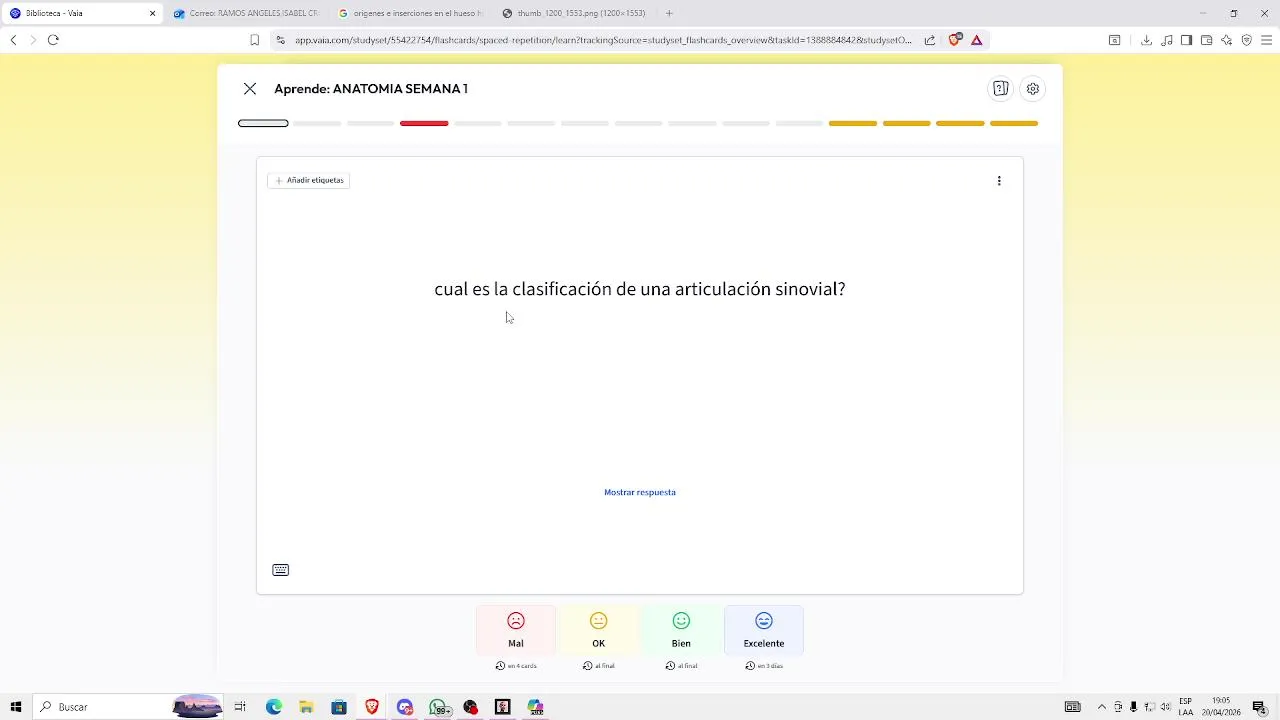Toggle the browser sidebar panel
1280x720 pixels.
pos(1186,40)
